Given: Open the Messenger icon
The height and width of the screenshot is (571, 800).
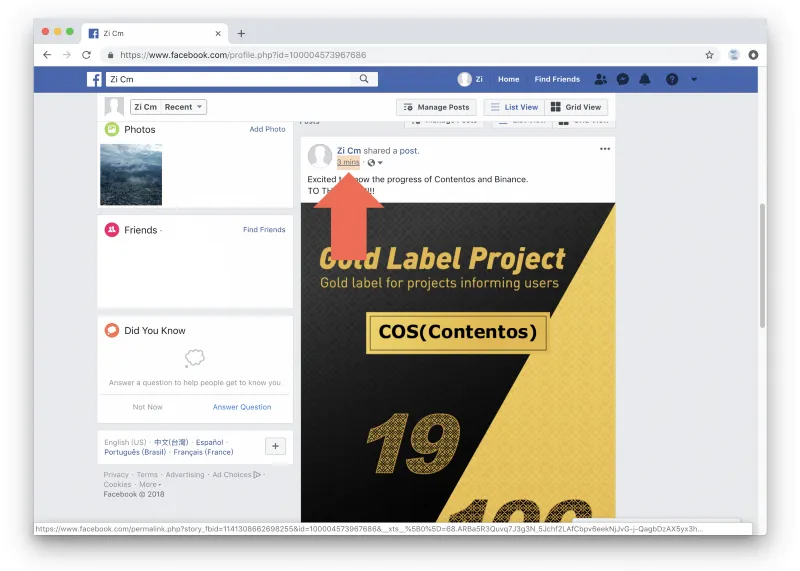Looking at the screenshot, I should (x=622, y=79).
